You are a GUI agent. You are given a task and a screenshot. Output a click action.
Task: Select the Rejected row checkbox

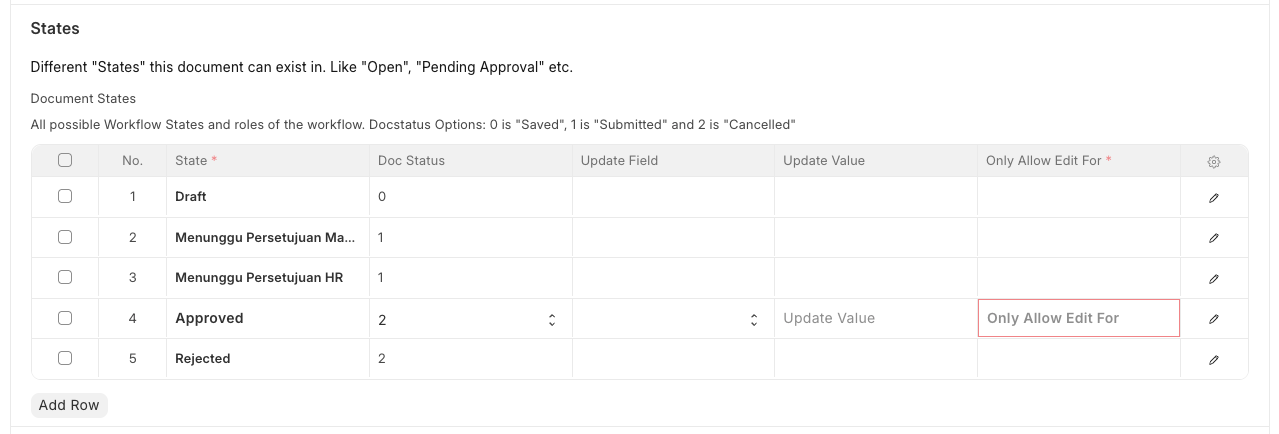[65, 358]
